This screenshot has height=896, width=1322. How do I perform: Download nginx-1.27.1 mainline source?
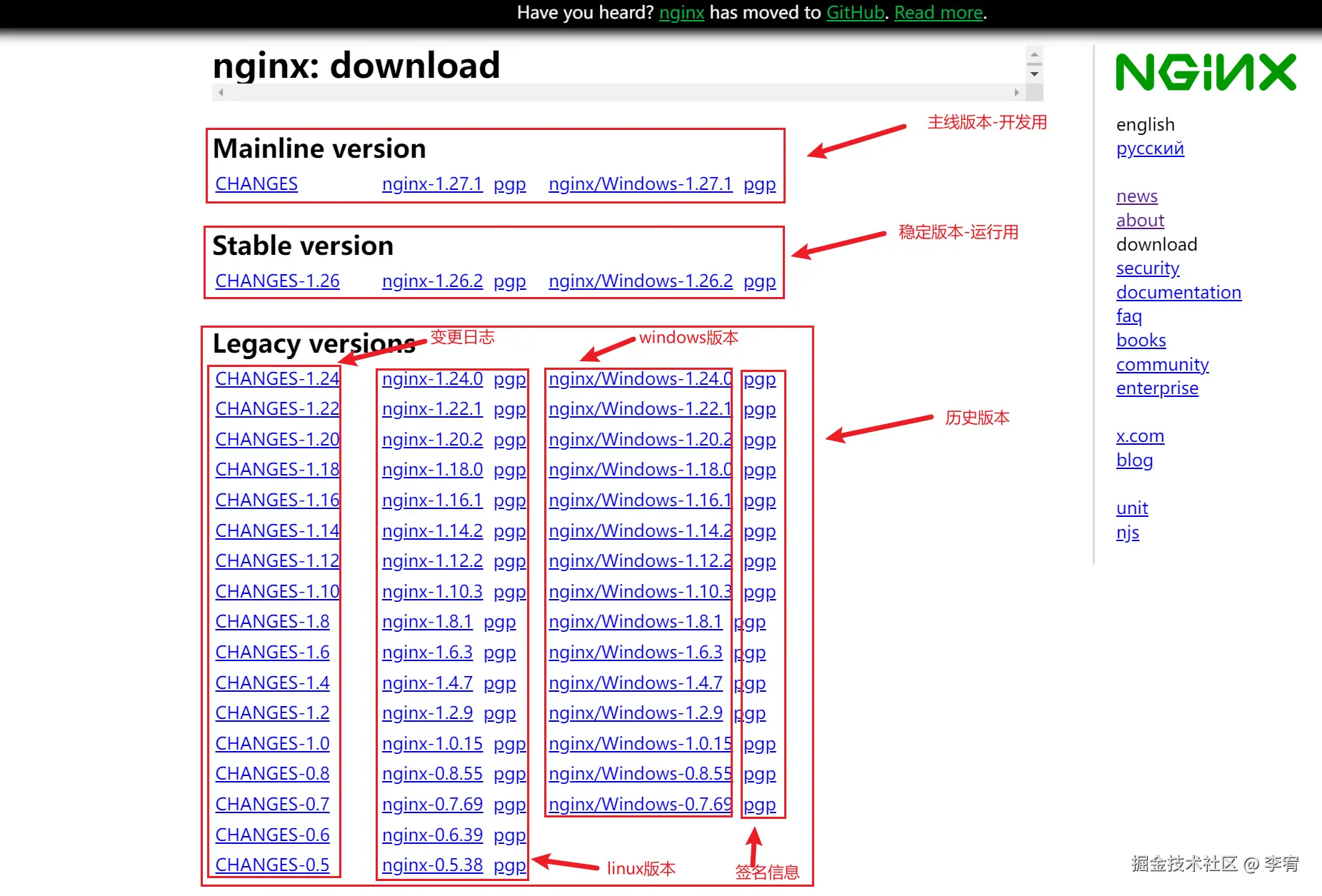click(432, 184)
